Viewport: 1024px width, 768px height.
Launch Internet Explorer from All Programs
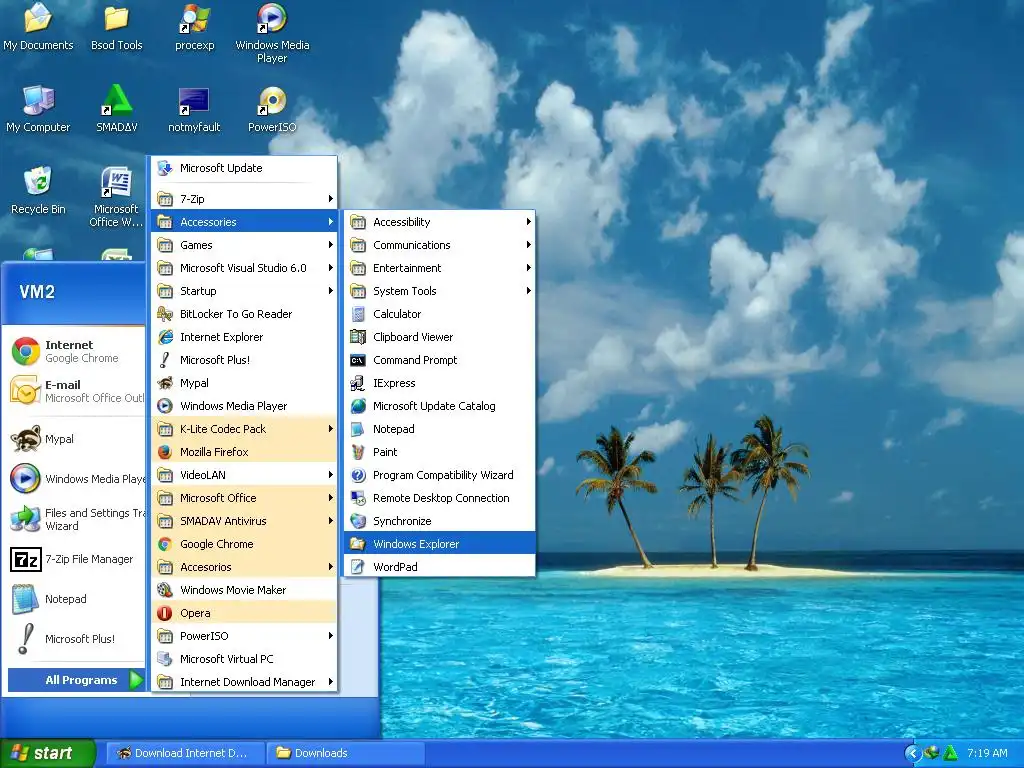244,337
